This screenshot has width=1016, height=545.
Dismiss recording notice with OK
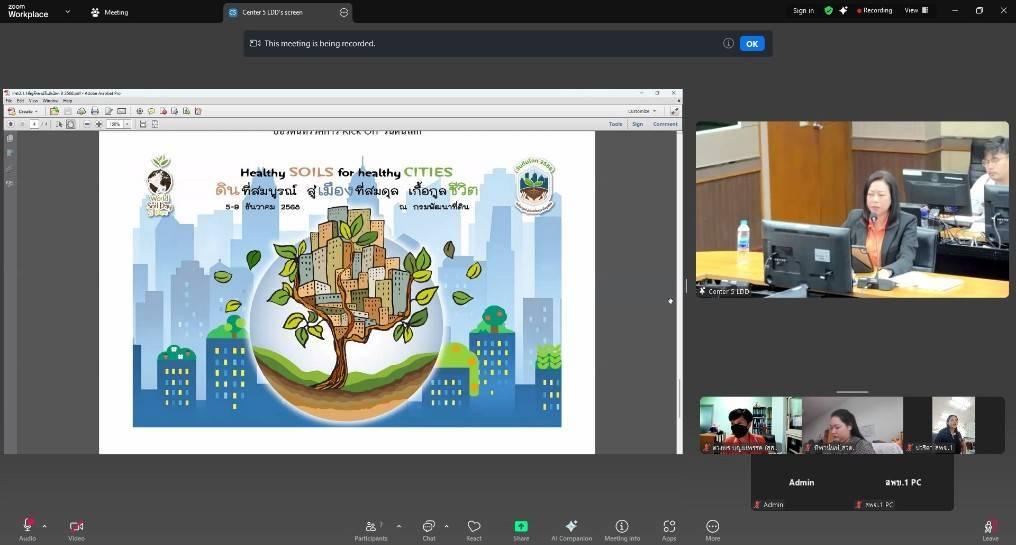[751, 43]
